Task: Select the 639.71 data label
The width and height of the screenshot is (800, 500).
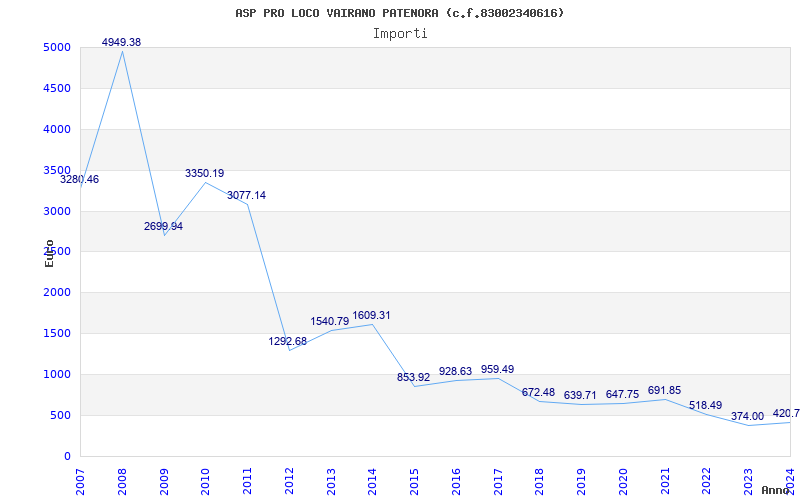Action: tap(580, 395)
